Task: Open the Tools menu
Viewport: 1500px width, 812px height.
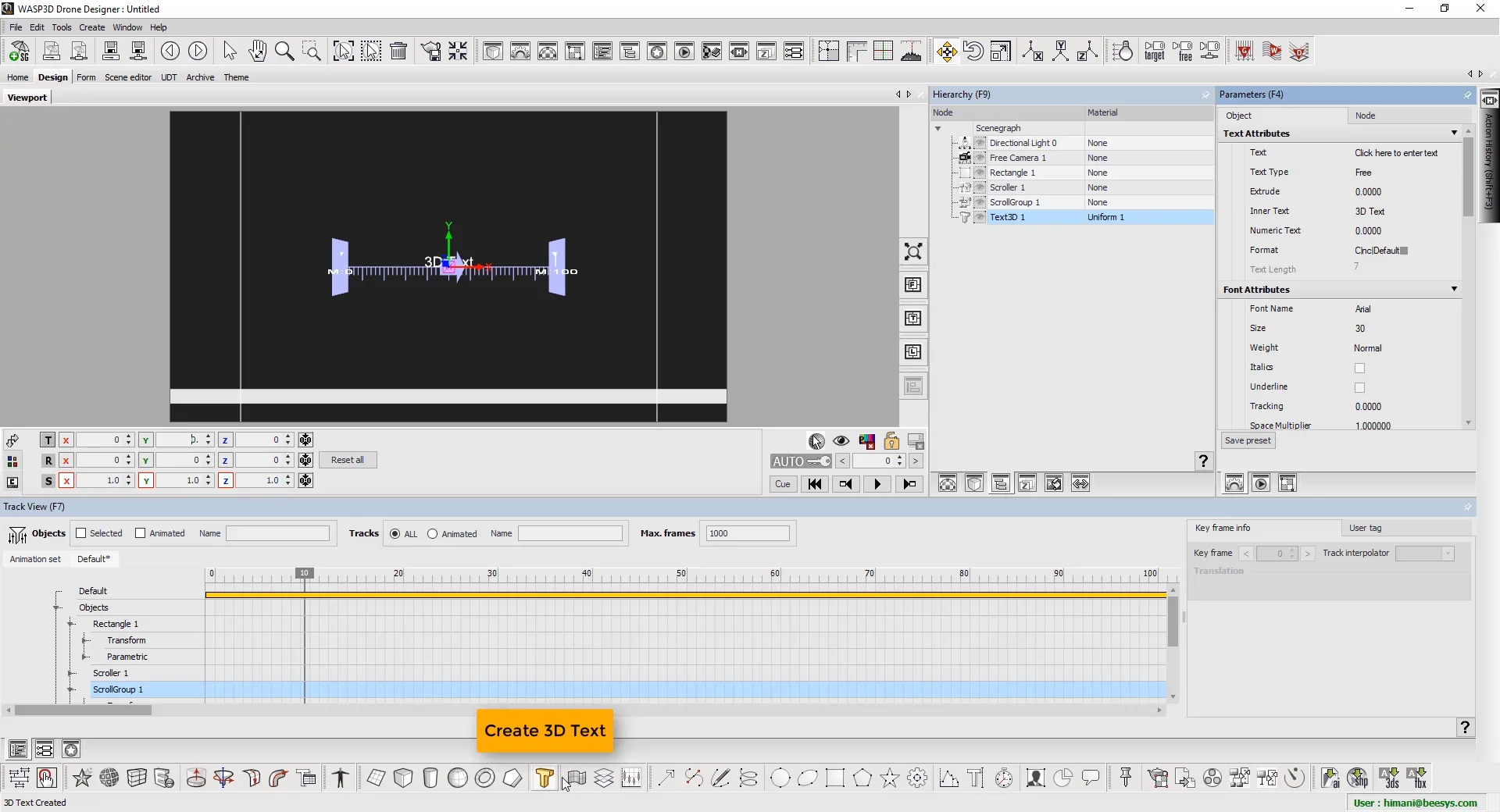Action: (x=62, y=27)
